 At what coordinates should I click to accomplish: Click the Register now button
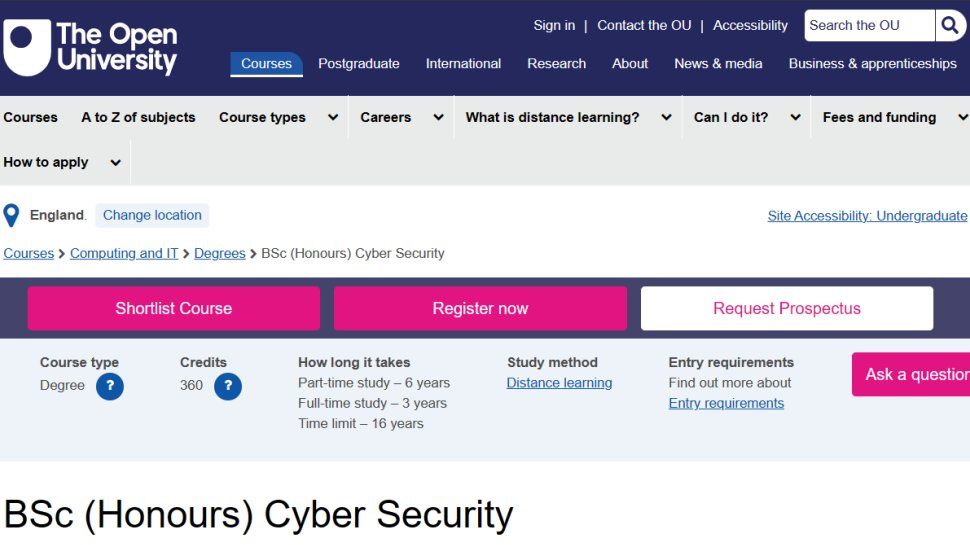pos(480,308)
